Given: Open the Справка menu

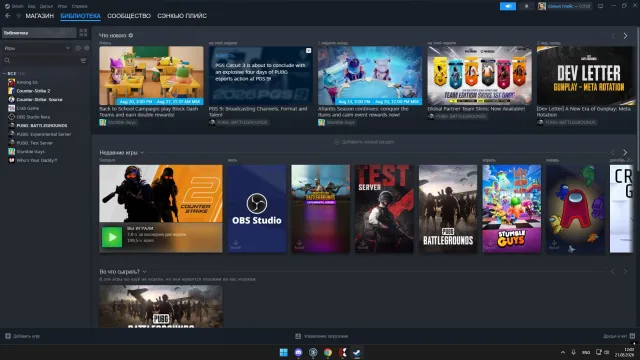Looking at the screenshot, I should 79,6.
